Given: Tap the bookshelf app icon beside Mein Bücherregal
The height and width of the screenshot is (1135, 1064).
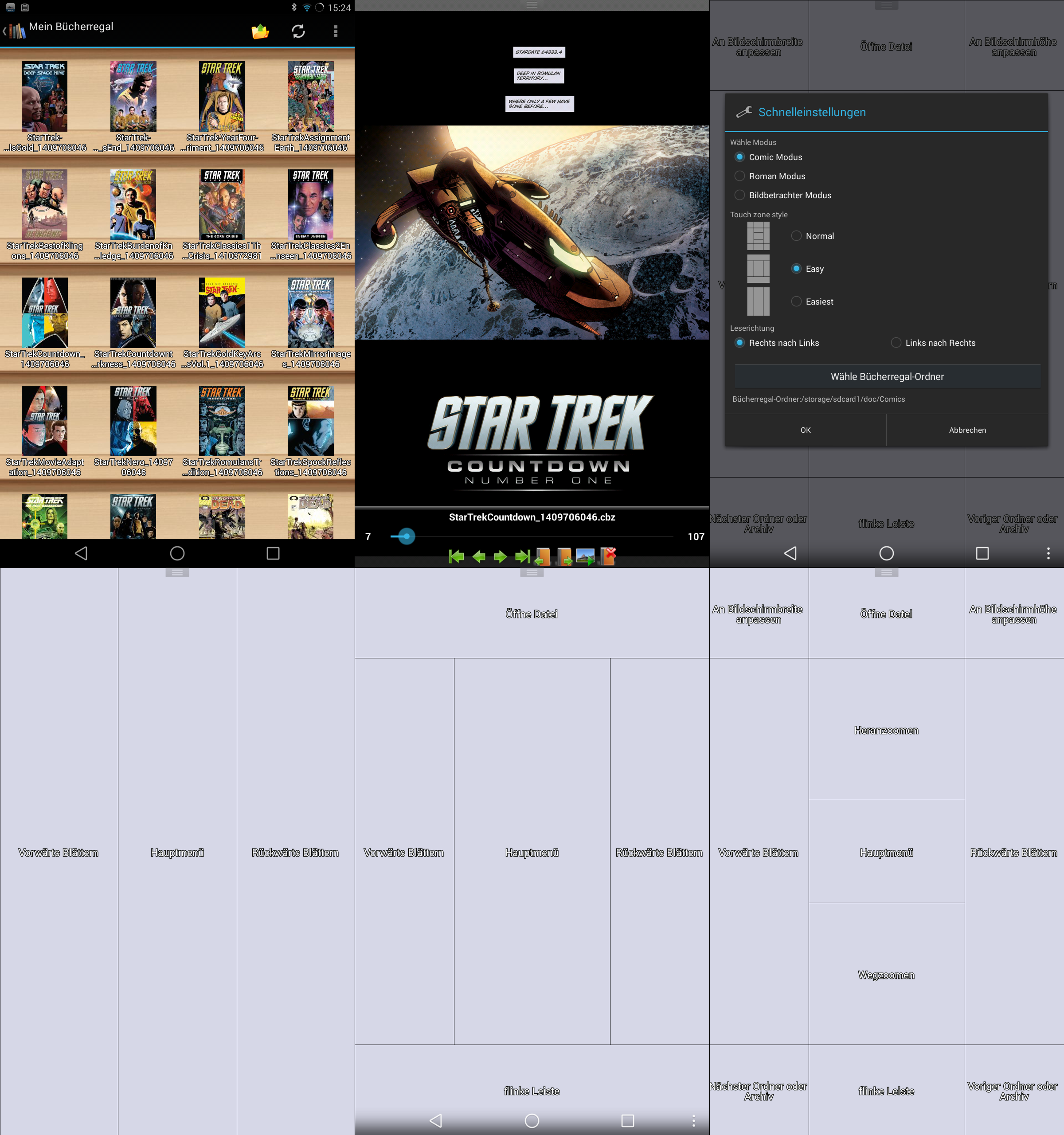Looking at the screenshot, I should (17, 31).
